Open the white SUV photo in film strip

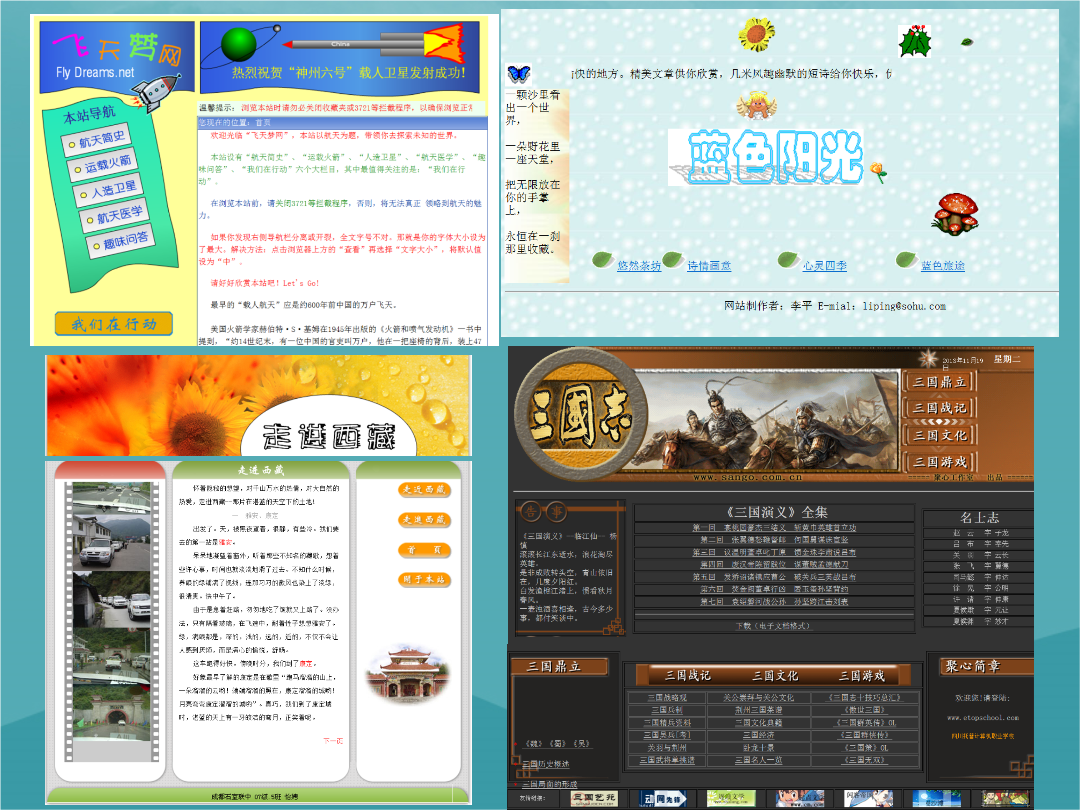click(x=112, y=541)
